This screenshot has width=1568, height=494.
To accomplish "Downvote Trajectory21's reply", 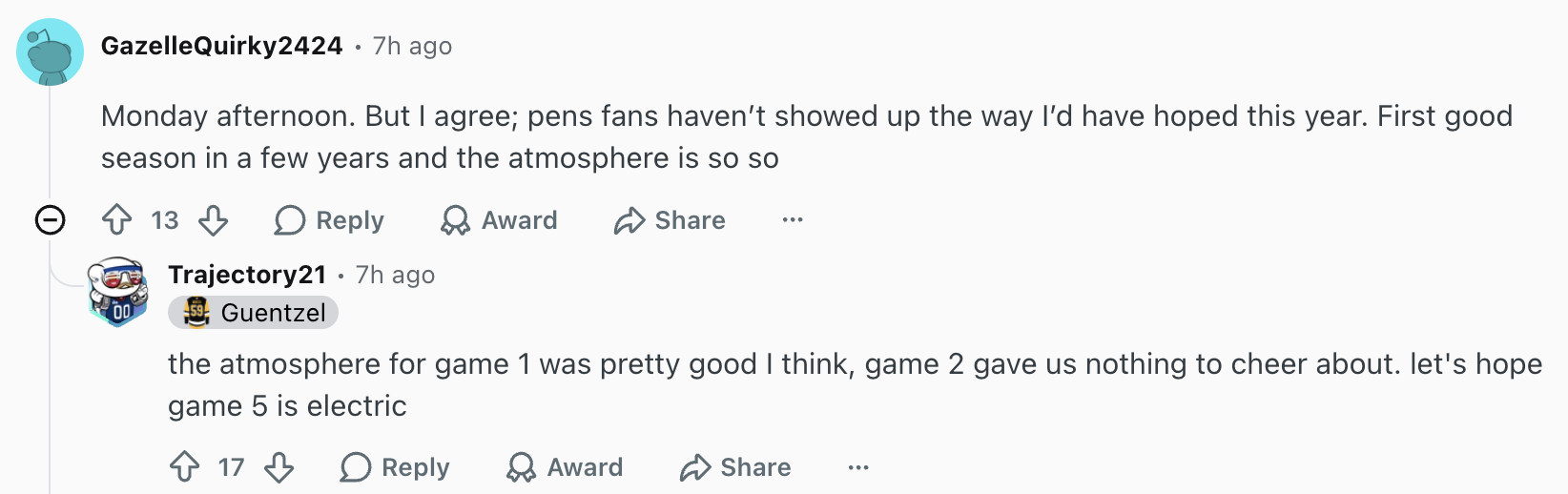I will pyautogui.click(x=279, y=467).
